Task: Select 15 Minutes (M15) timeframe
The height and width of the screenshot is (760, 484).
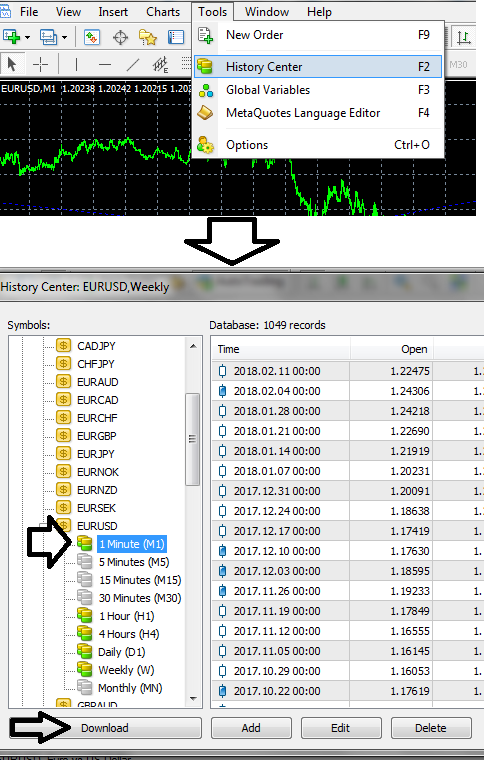Action: click(x=140, y=580)
